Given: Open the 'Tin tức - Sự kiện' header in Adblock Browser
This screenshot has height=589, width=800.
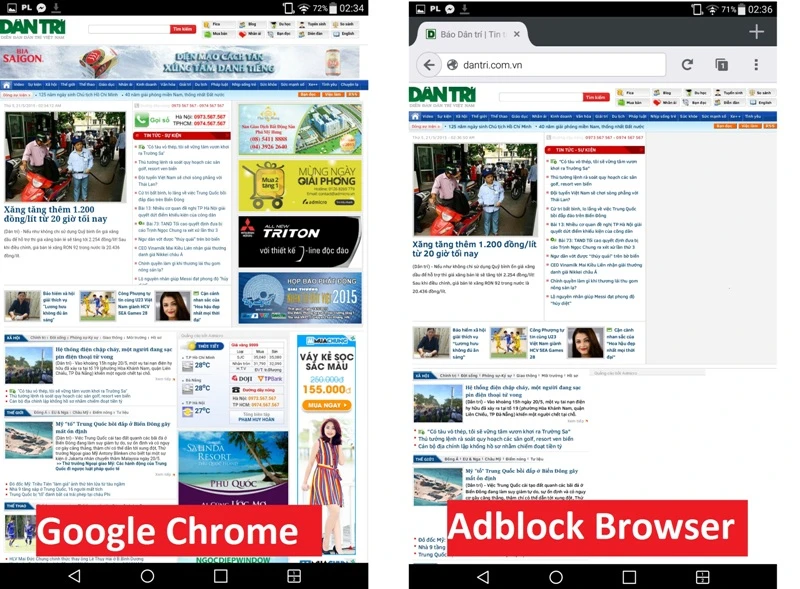Looking at the screenshot, I should click(x=594, y=150).
